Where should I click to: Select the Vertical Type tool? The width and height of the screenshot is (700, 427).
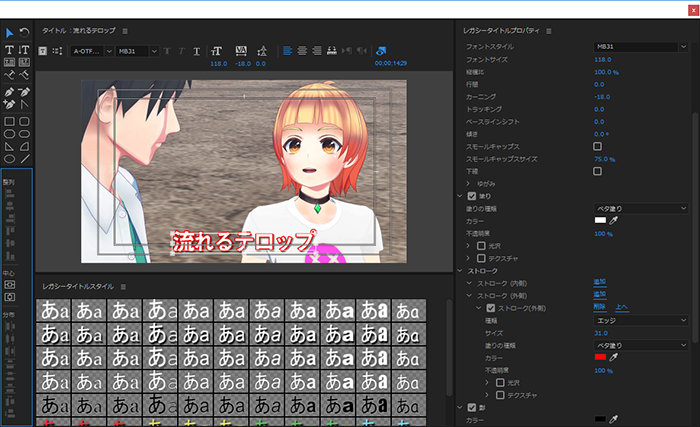[x=24, y=50]
